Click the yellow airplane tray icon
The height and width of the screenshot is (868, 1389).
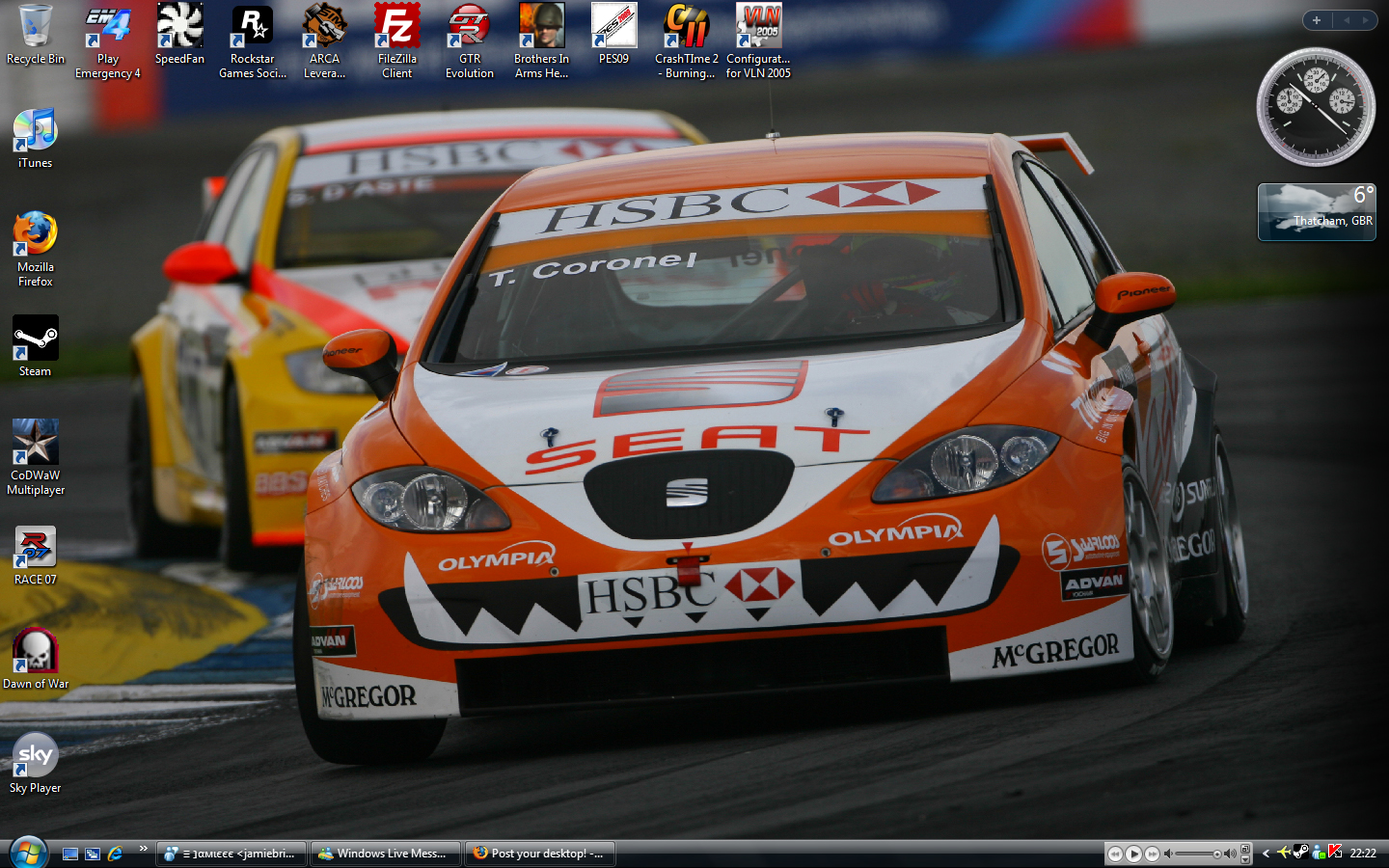(x=1284, y=853)
